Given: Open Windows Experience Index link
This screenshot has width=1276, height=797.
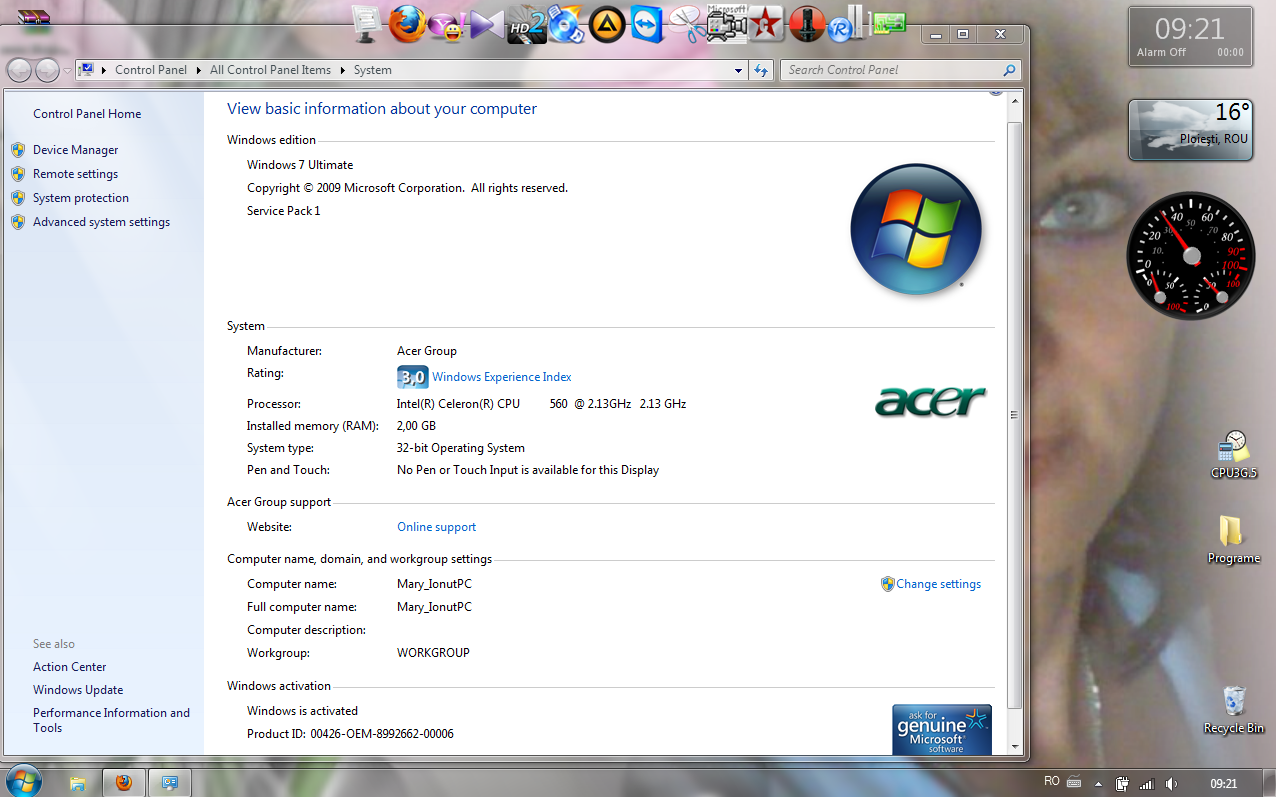Looking at the screenshot, I should pyautogui.click(x=502, y=377).
